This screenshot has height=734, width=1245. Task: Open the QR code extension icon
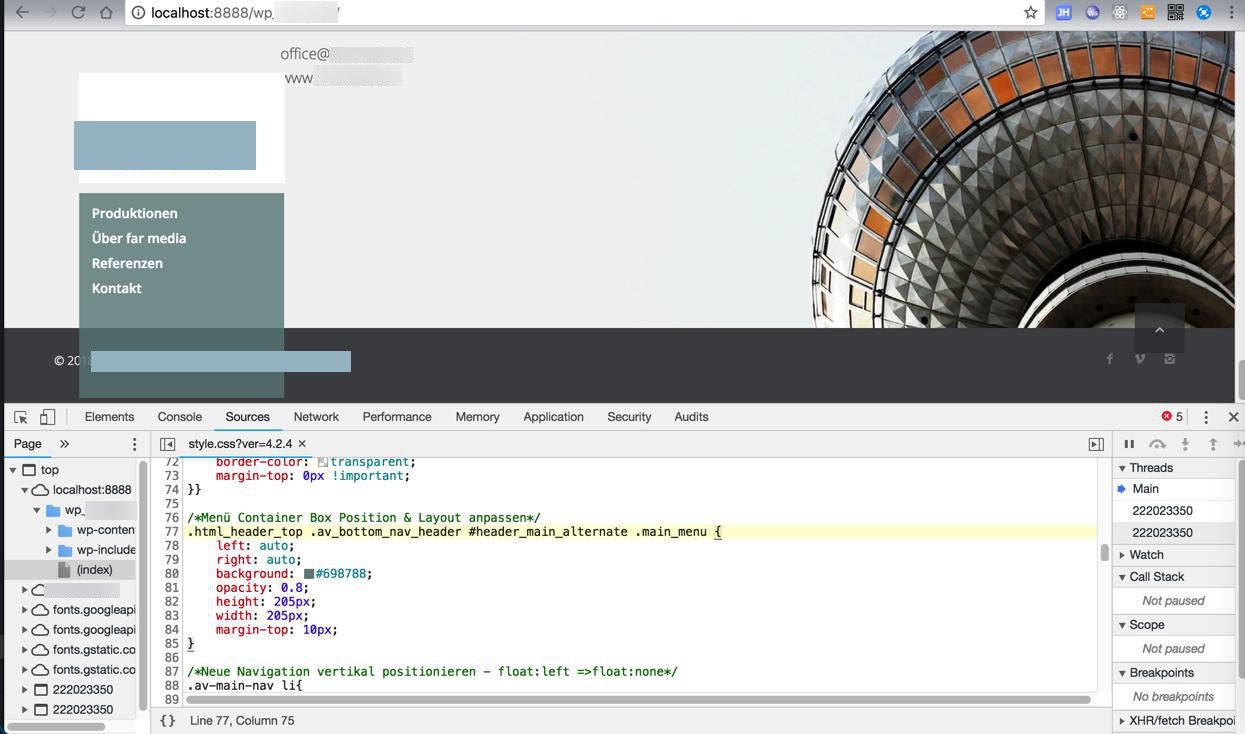coord(1176,12)
